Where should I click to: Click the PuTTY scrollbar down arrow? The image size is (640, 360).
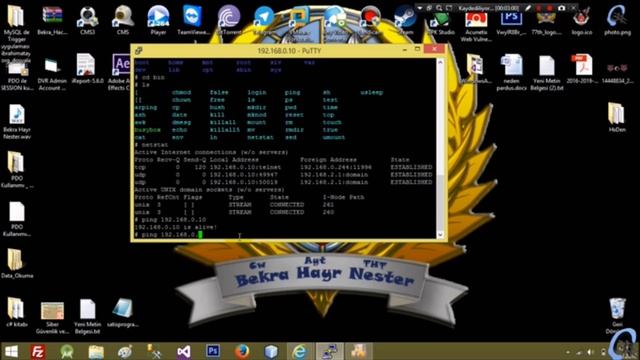[x=440, y=234]
